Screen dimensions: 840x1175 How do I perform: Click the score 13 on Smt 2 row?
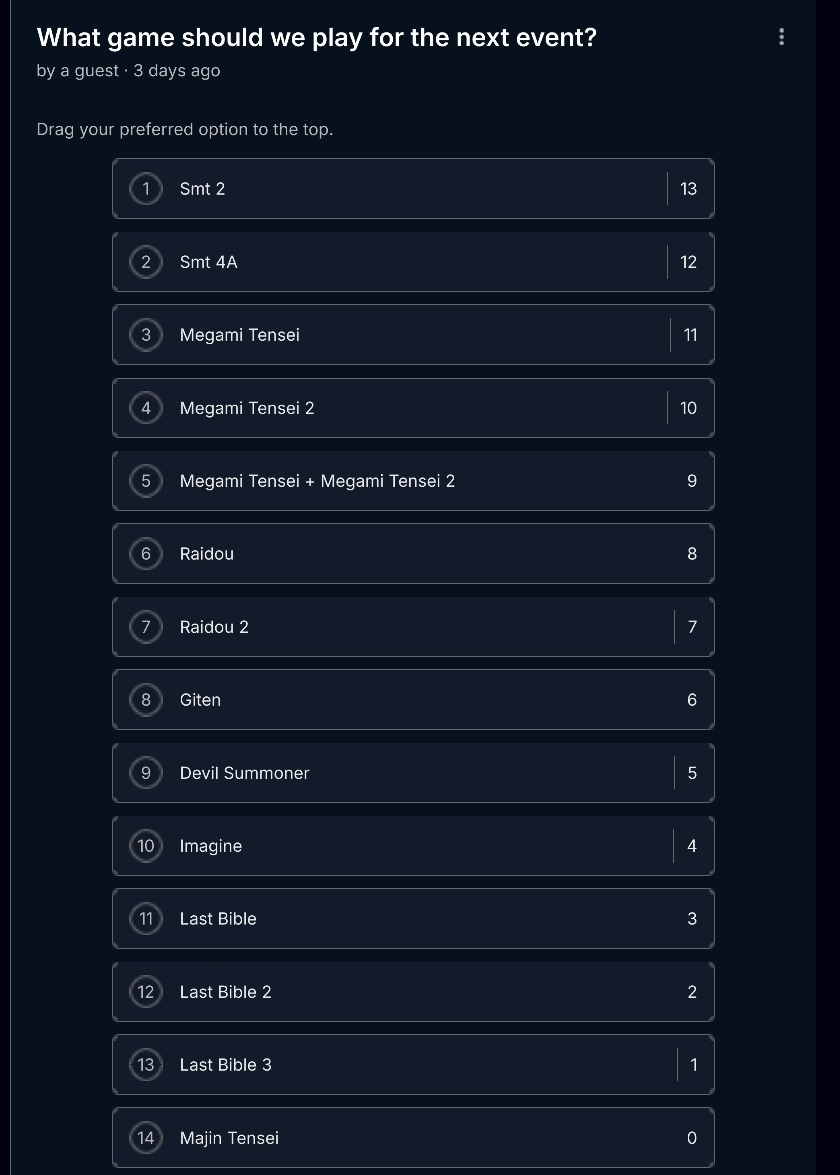689,189
